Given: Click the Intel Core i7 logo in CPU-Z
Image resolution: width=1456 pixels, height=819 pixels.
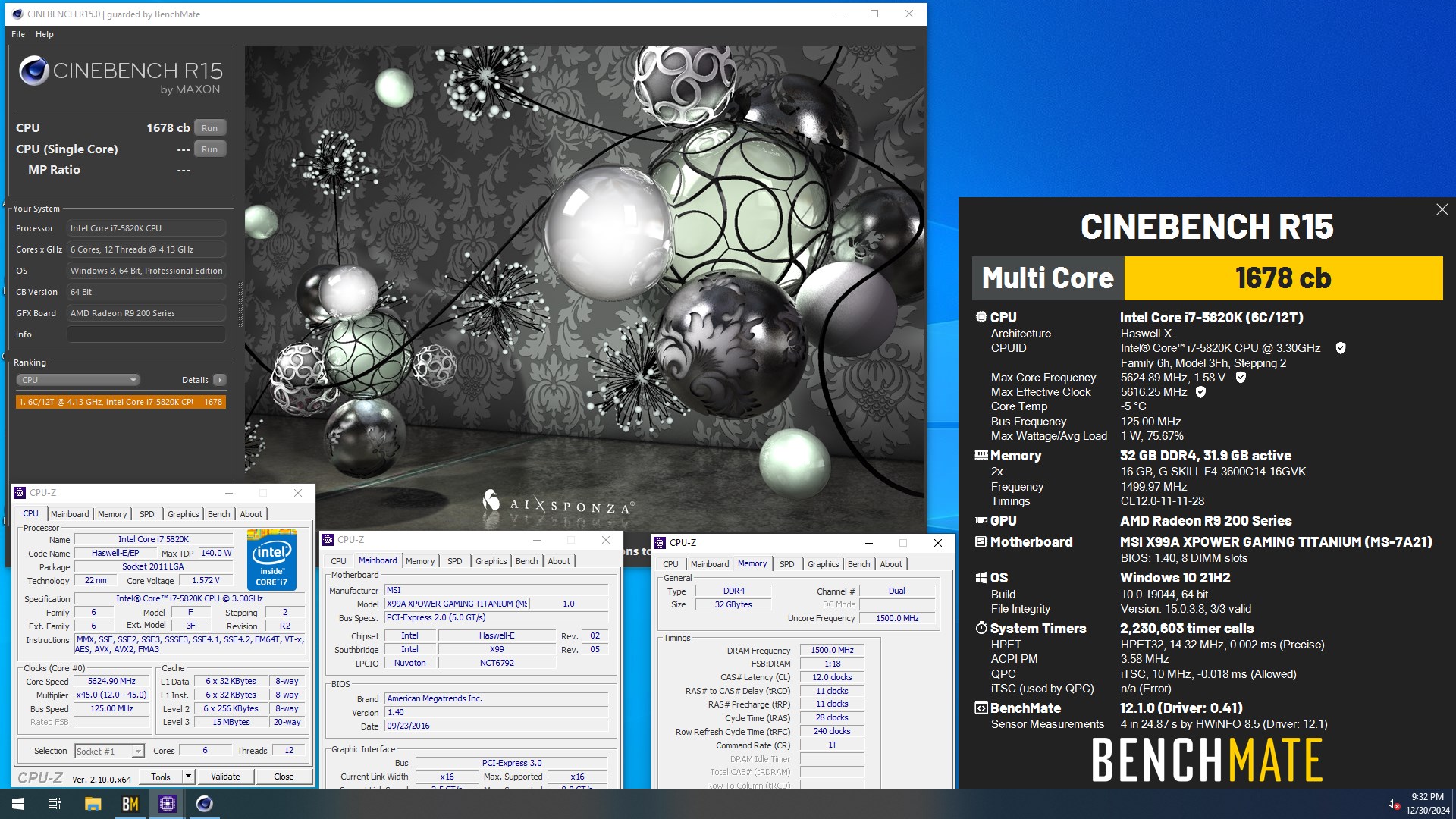Looking at the screenshot, I should tap(271, 560).
